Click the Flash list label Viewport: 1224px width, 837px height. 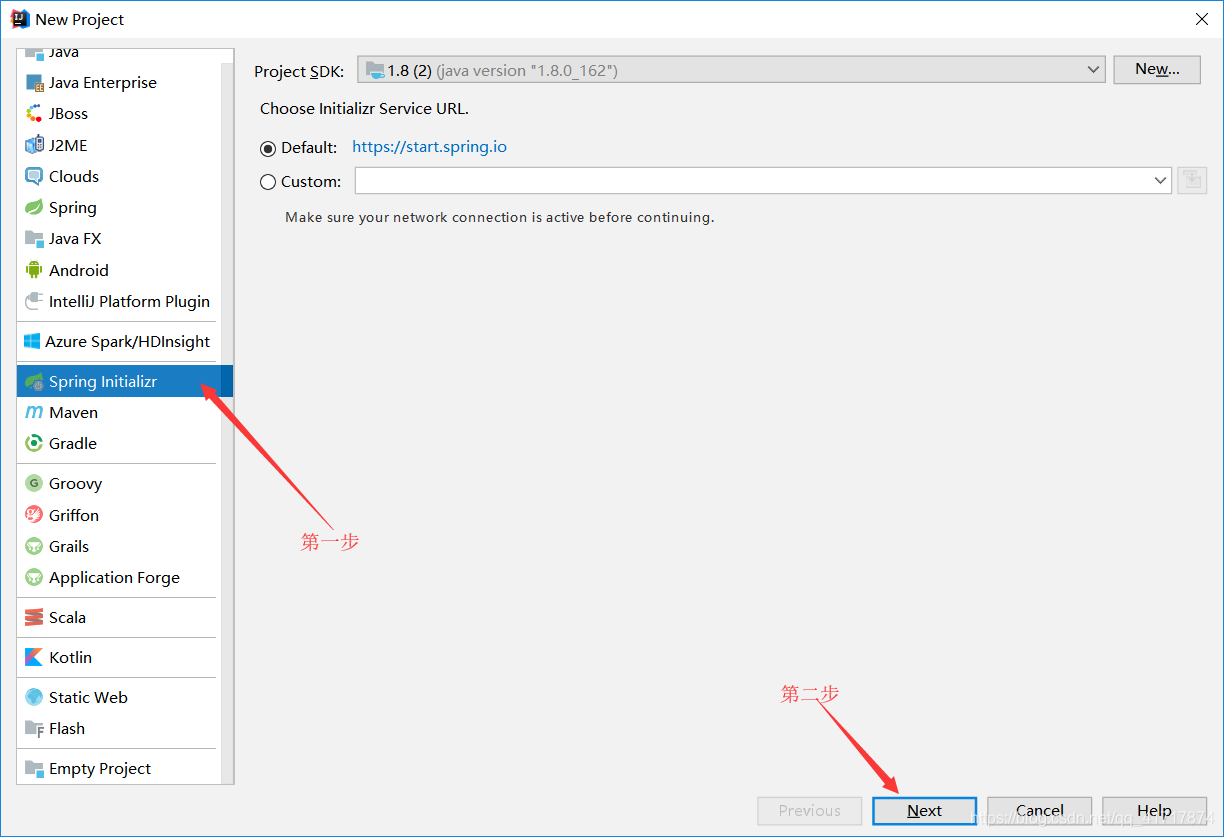[x=67, y=728]
